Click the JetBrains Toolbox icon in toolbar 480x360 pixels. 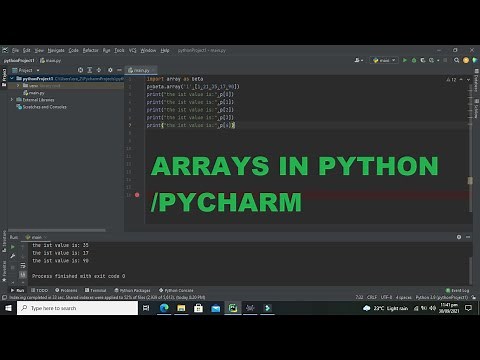[475, 60]
